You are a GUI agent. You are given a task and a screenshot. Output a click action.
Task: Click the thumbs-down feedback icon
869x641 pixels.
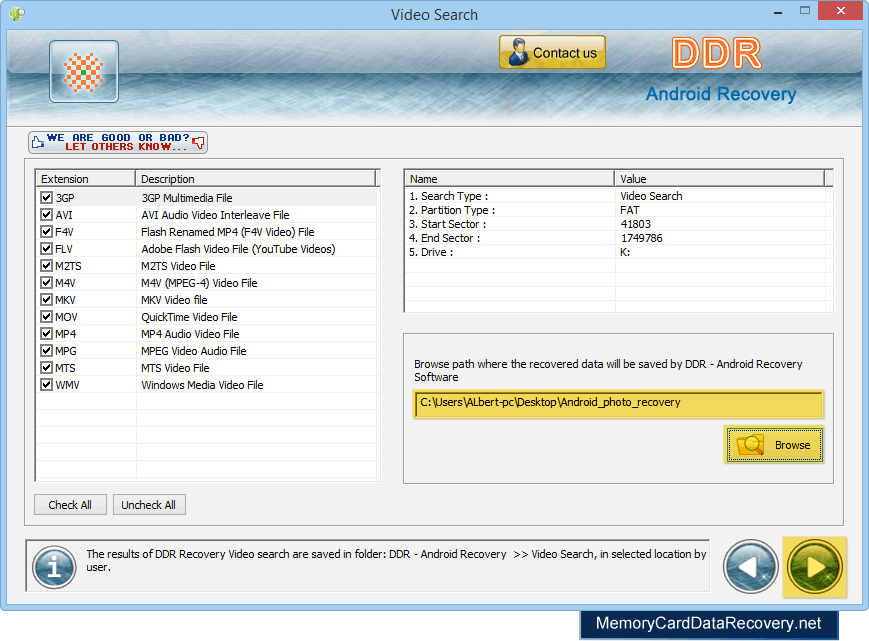tap(198, 143)
